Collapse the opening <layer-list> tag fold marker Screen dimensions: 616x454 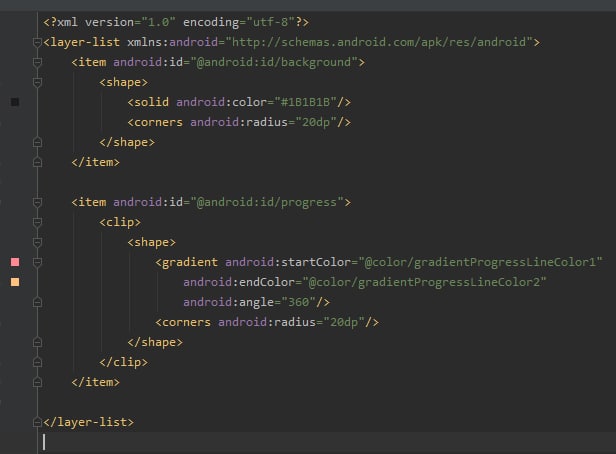(x=37, y=42)
